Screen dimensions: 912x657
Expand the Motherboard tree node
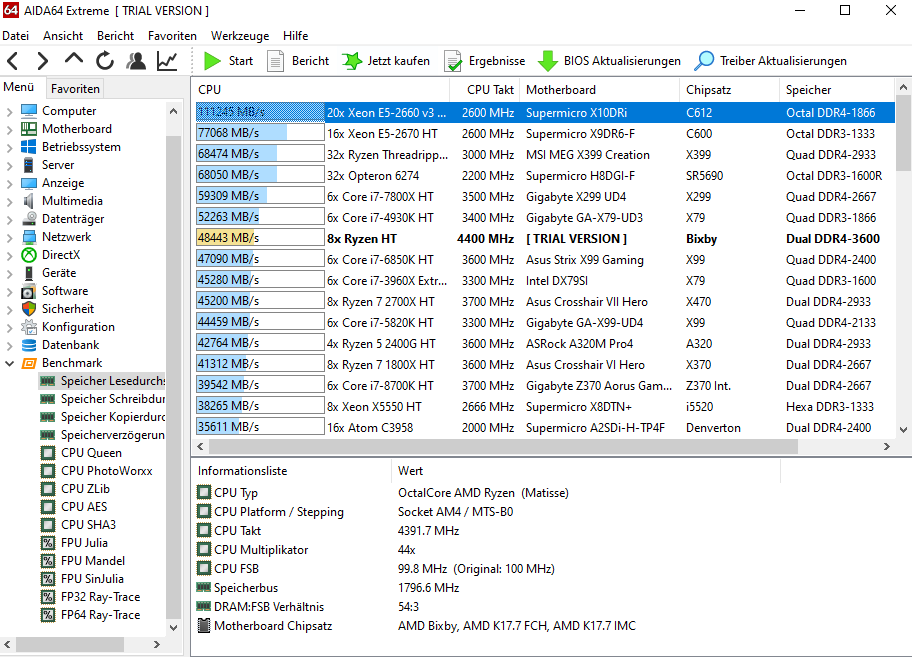click(9, 129)
